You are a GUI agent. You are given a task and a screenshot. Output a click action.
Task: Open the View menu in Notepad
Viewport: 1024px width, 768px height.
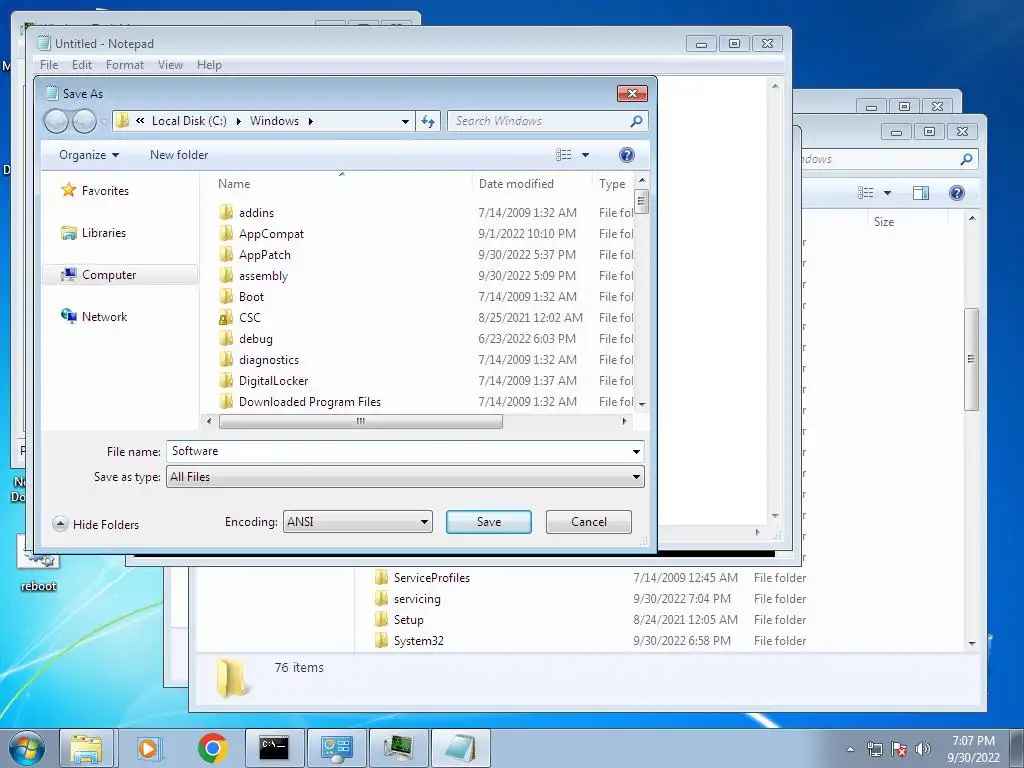pyautogui.click(x=170, y=65)
